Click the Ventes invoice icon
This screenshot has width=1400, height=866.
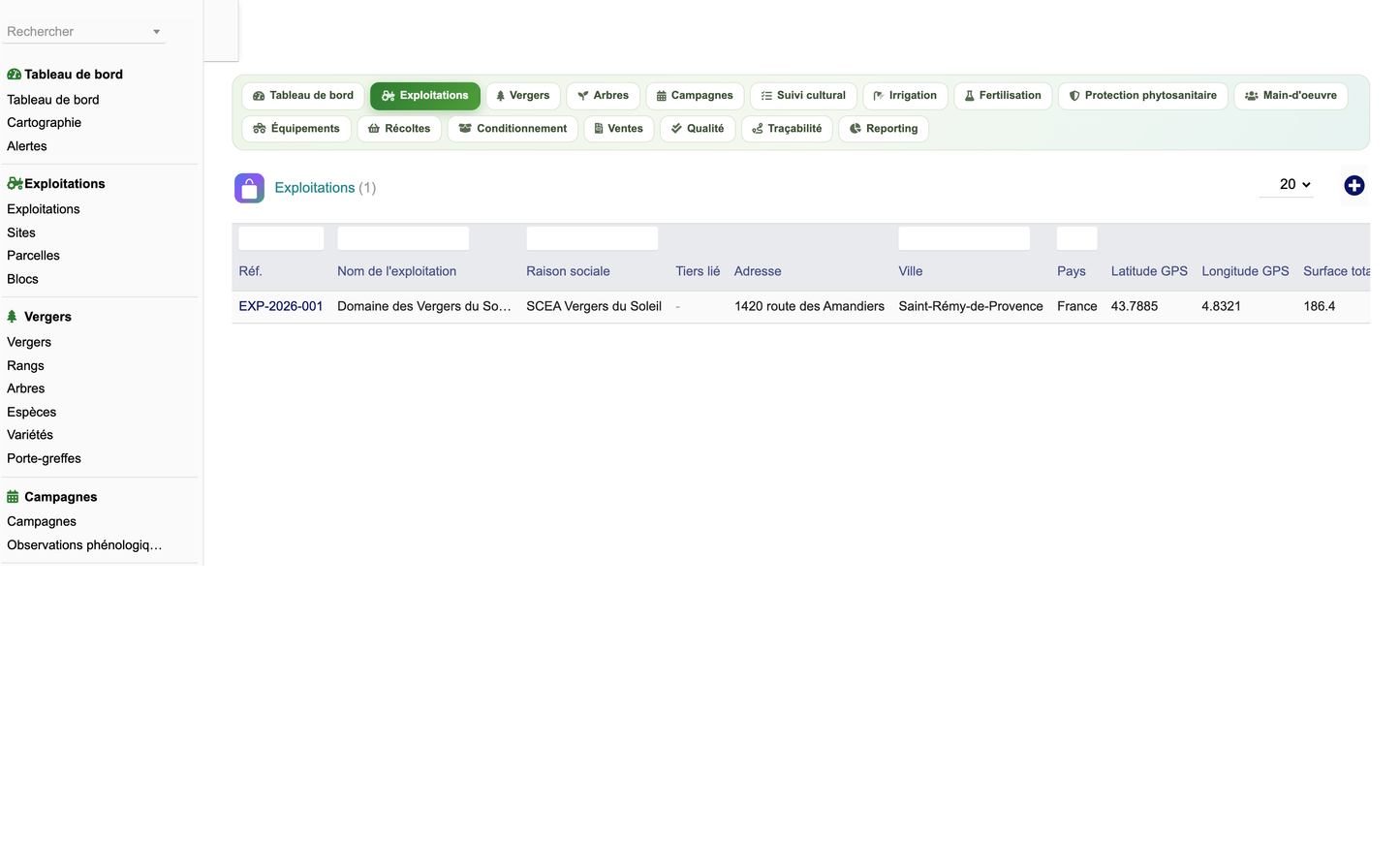[x=599, y=129]
